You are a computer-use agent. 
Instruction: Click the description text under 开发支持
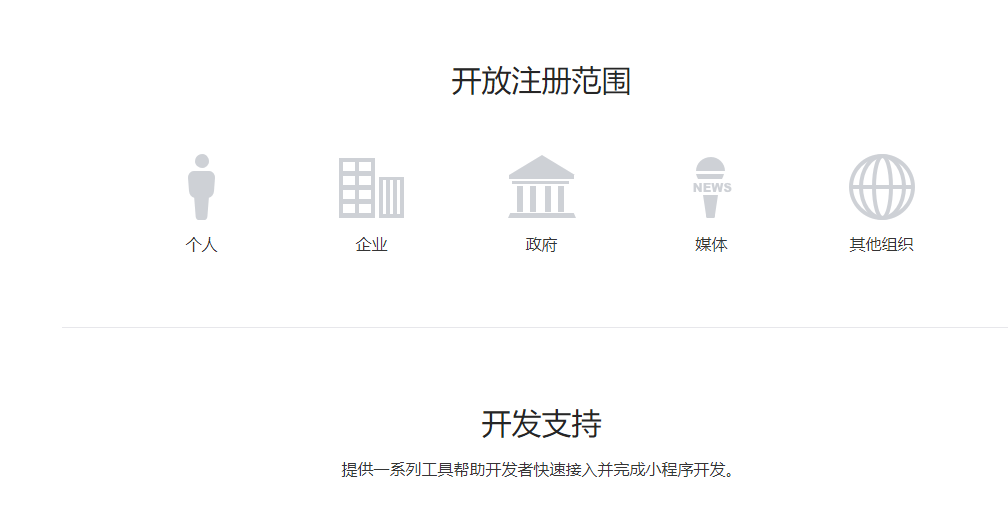pyautogui.click(x=540, y=470)
